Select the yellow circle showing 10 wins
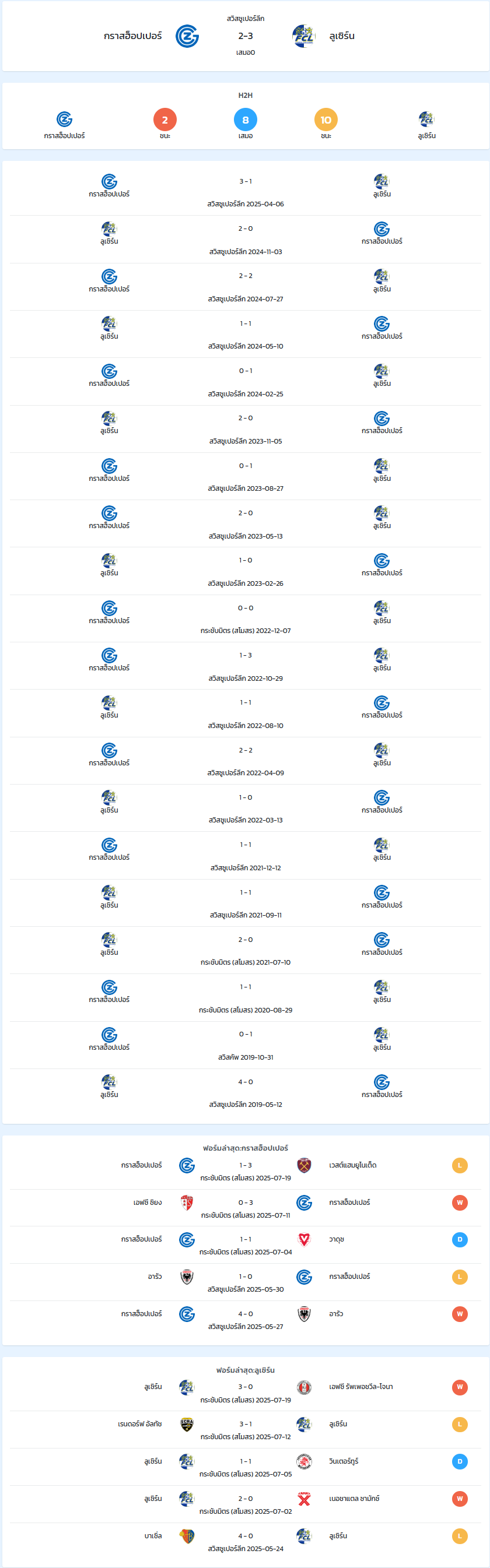This screenshot has width=490, height=1568. coord(326,120)
